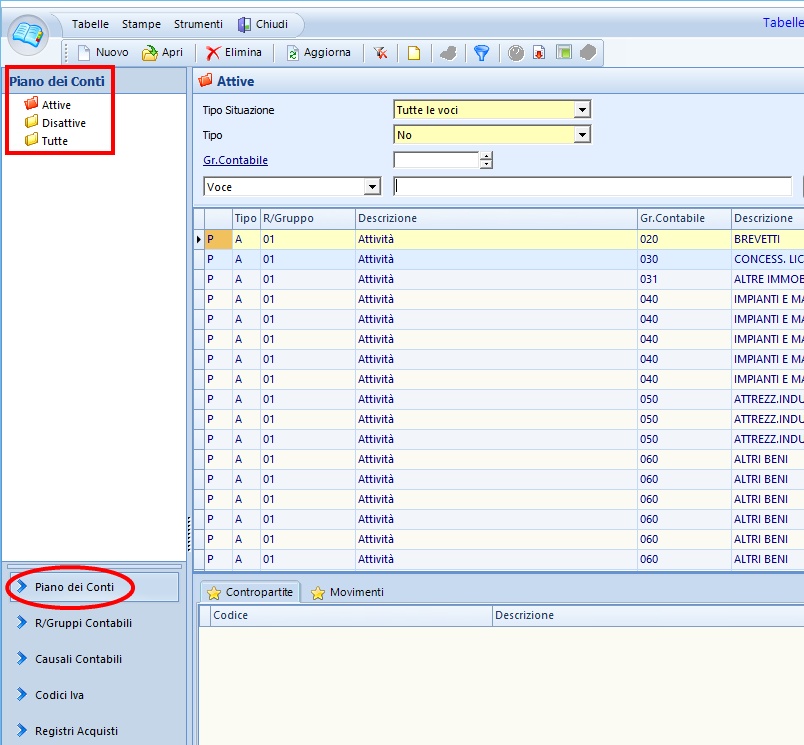Viewport: 804px width, 745px height.
Task: Open a record with the Apri button
Action: (x=162, y=52)
